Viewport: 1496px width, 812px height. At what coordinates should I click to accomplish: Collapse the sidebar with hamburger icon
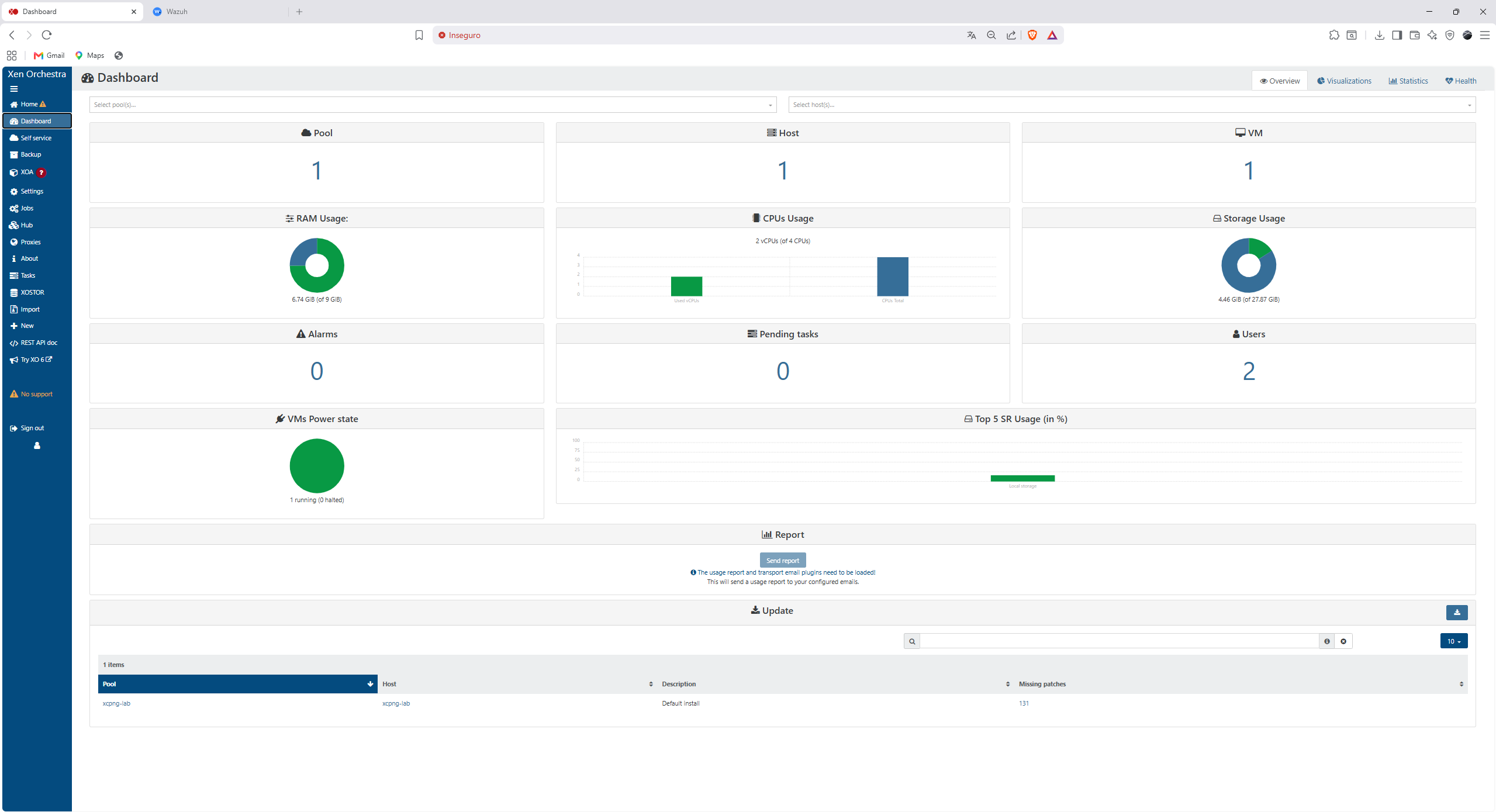(14, 89)
